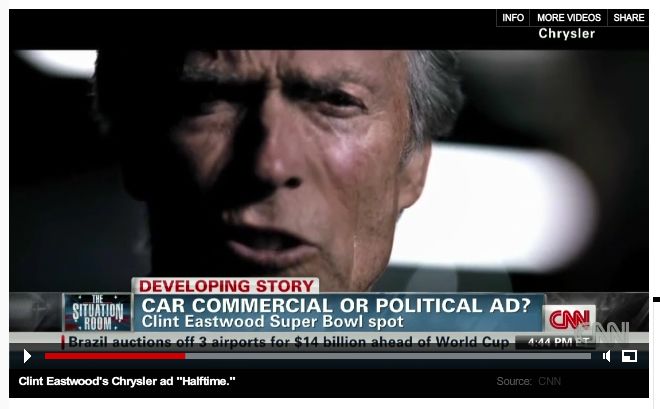660x409 pixels.
Task: Click the playhead at the red bar's end
Action: [x=185, y=356]
